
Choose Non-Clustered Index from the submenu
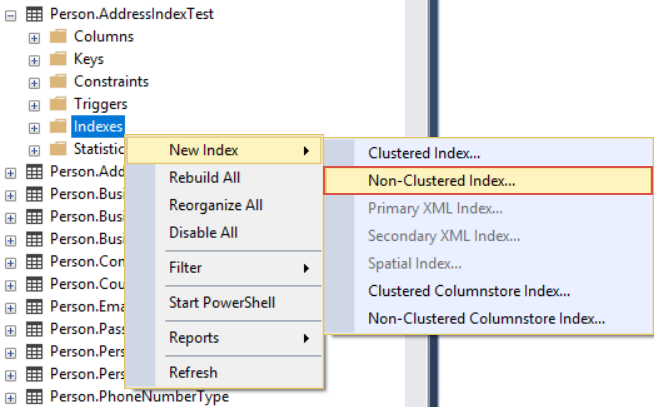tap(488, 181)
